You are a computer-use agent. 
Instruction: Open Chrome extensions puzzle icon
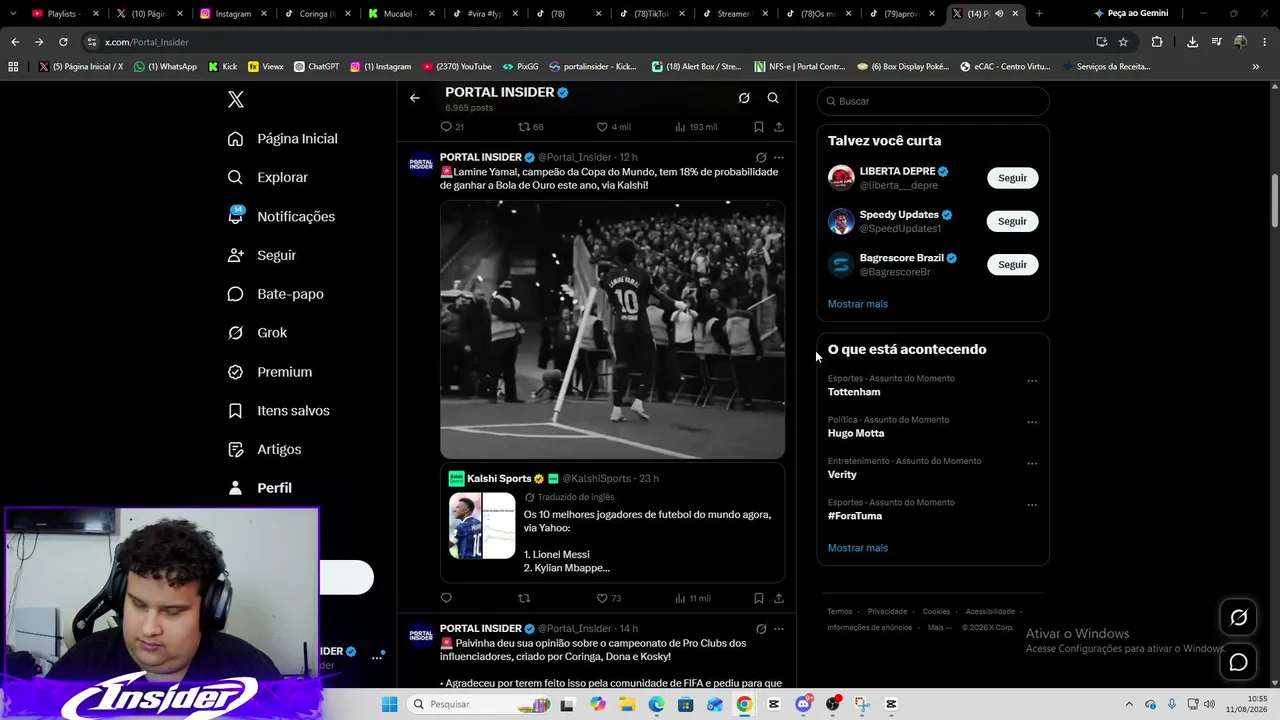point(1157,42)
